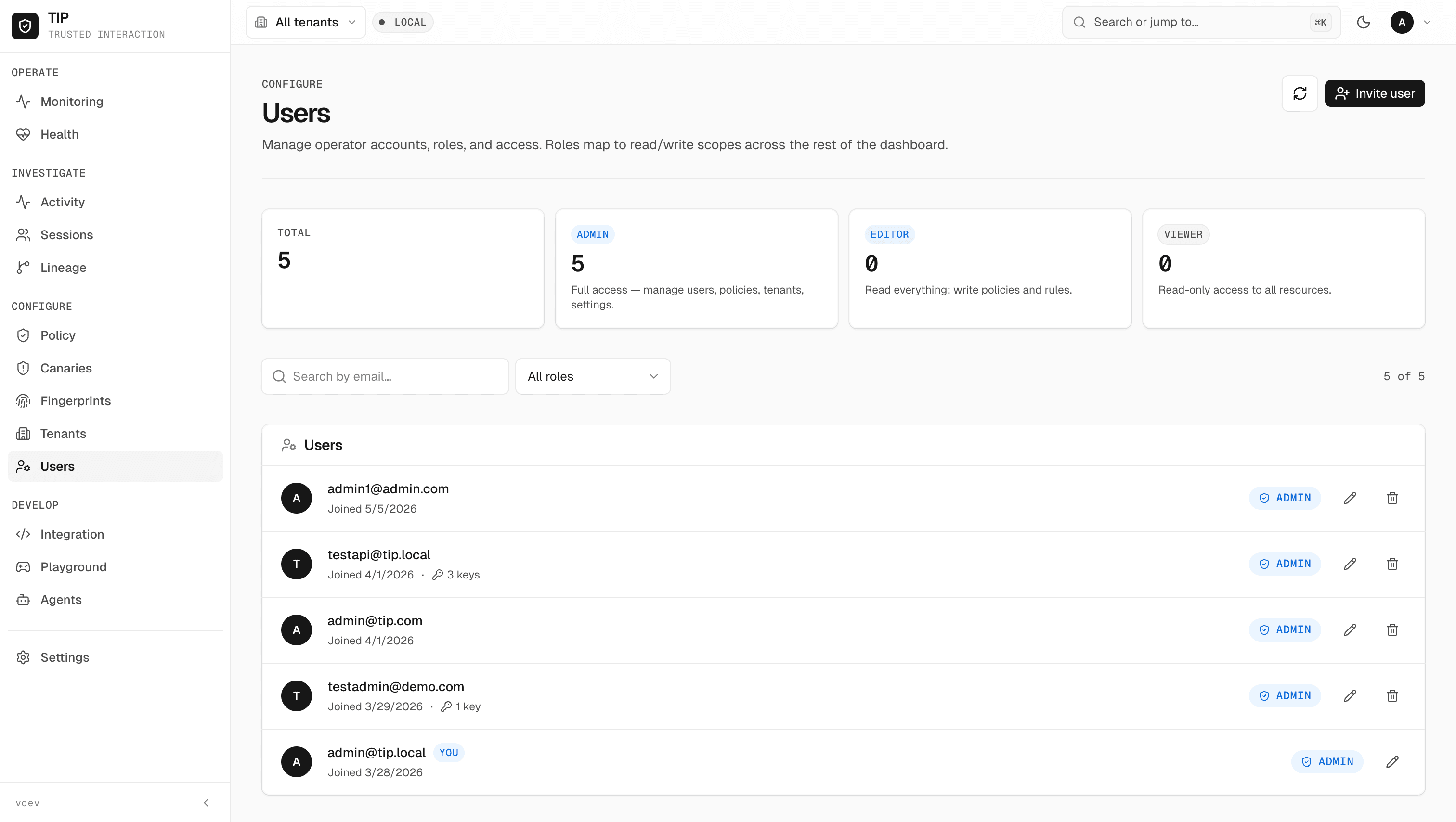The height and width of the screenshot is (822, 1456).
Task: Click the Fingerprints icon in sidebar
Action: [x=23, y=401]
